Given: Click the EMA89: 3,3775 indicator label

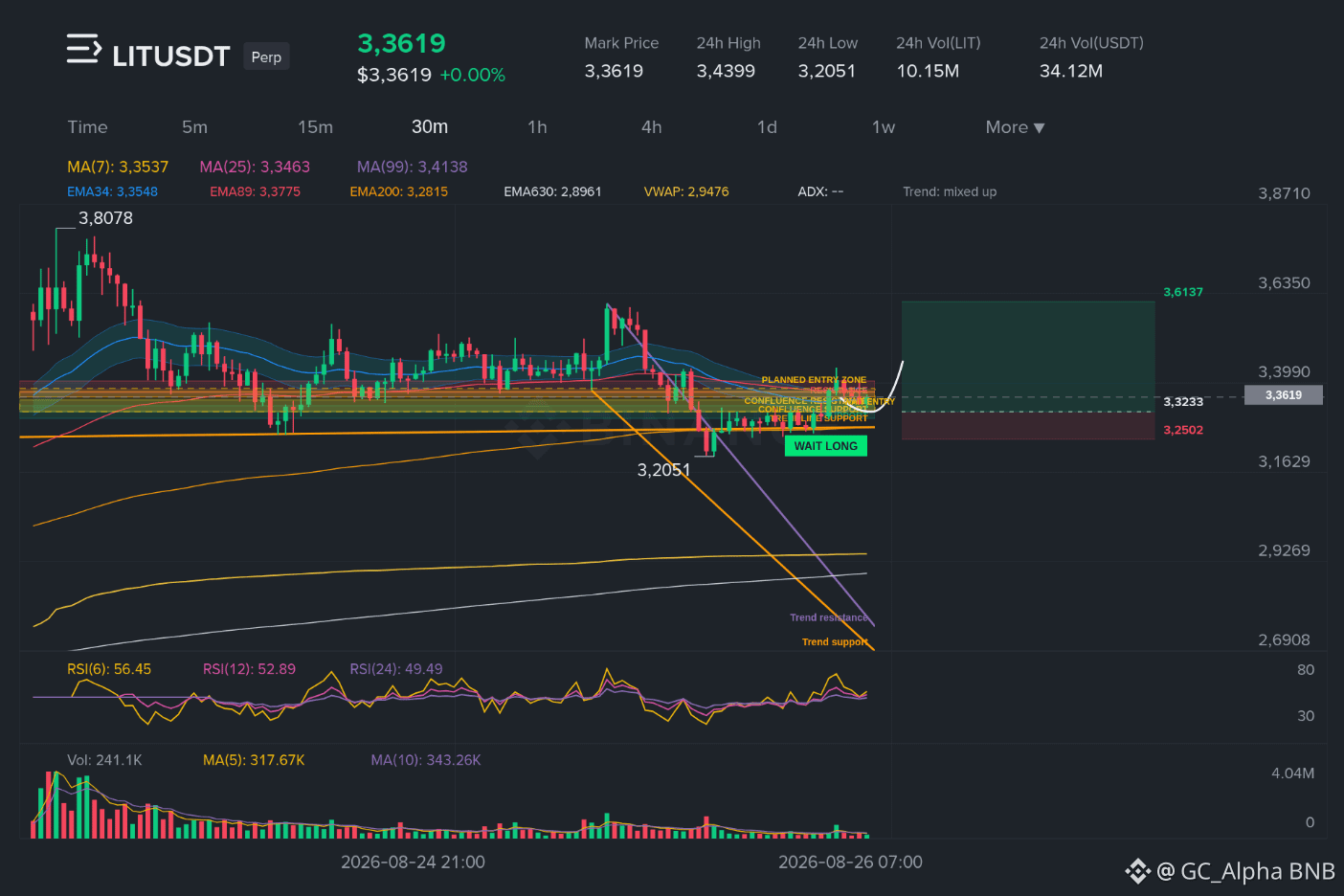Looking at the screenshot, I should (x=255, y=191).
